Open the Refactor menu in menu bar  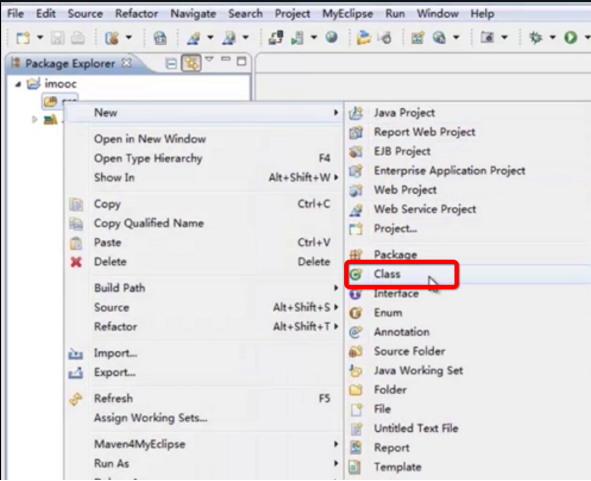(x=136, y=14)
